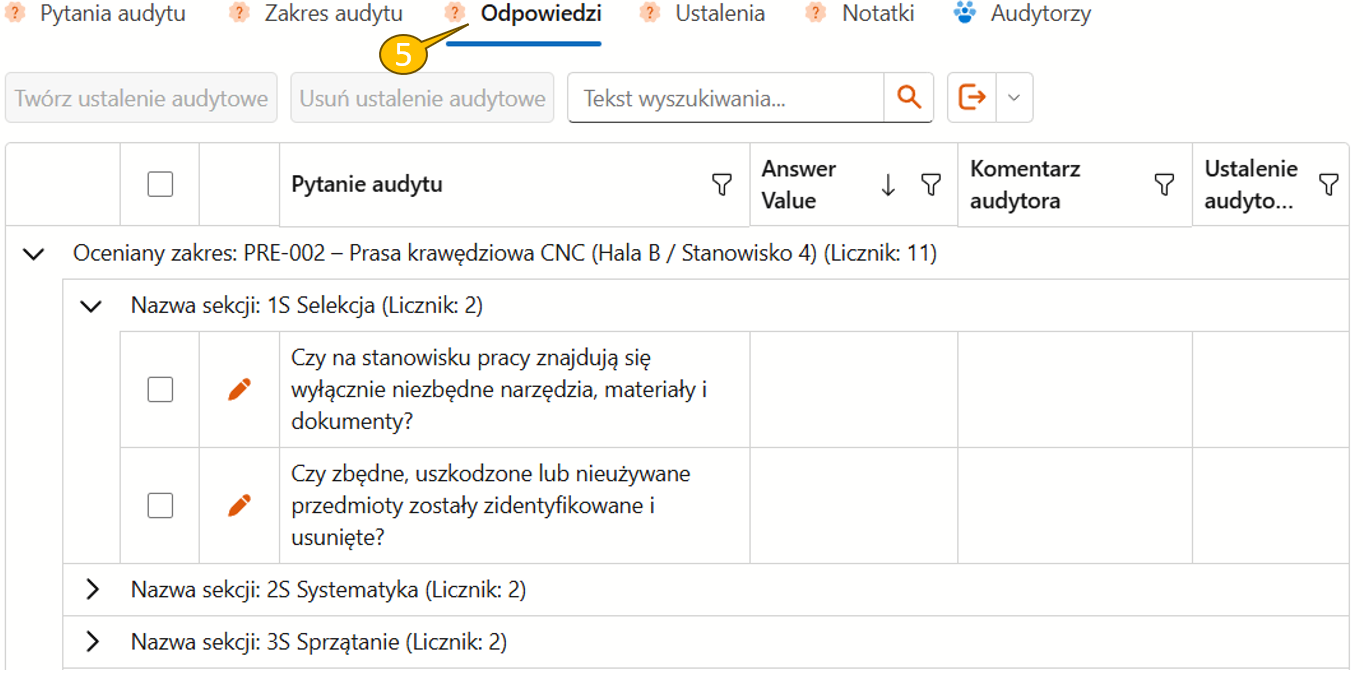1363x676 pixels.
Task: Click the Nazwa sekcji 3S Sprzątanie label
Action: (x=319, y=642)
